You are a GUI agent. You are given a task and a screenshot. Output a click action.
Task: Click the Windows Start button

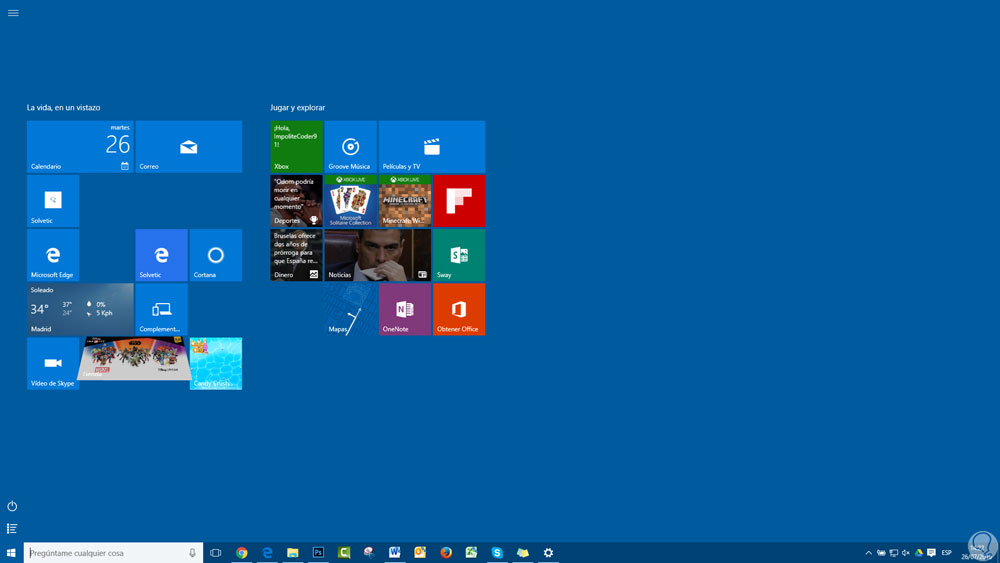point(11,553)
